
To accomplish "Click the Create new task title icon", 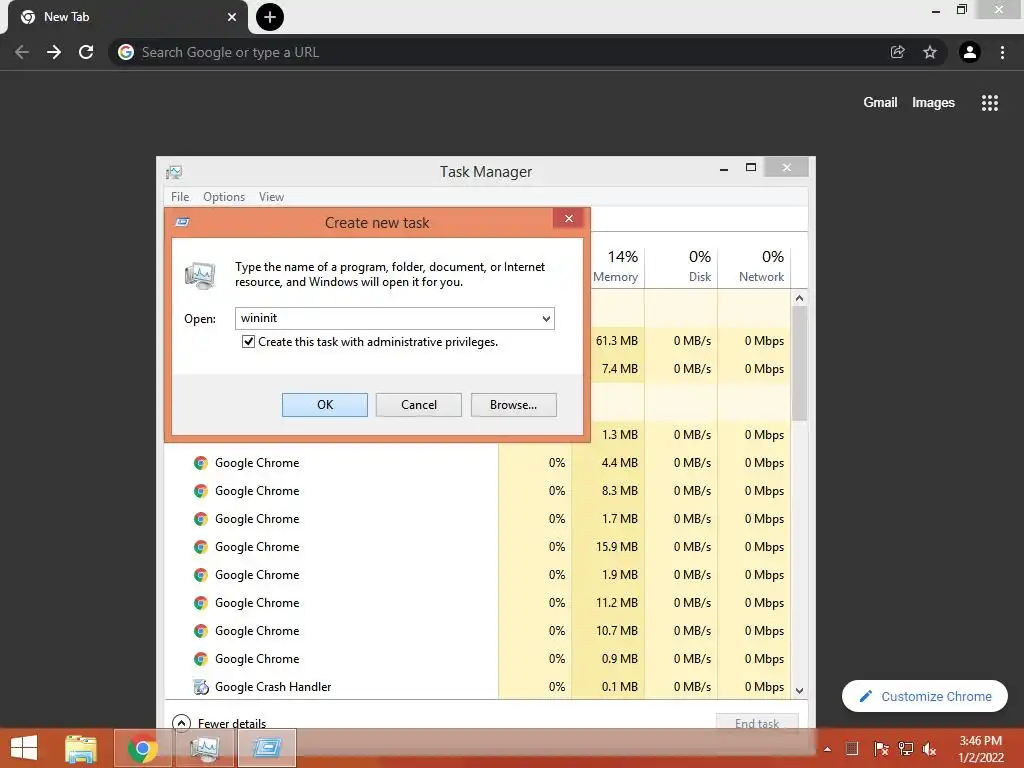I will point(182,222).
